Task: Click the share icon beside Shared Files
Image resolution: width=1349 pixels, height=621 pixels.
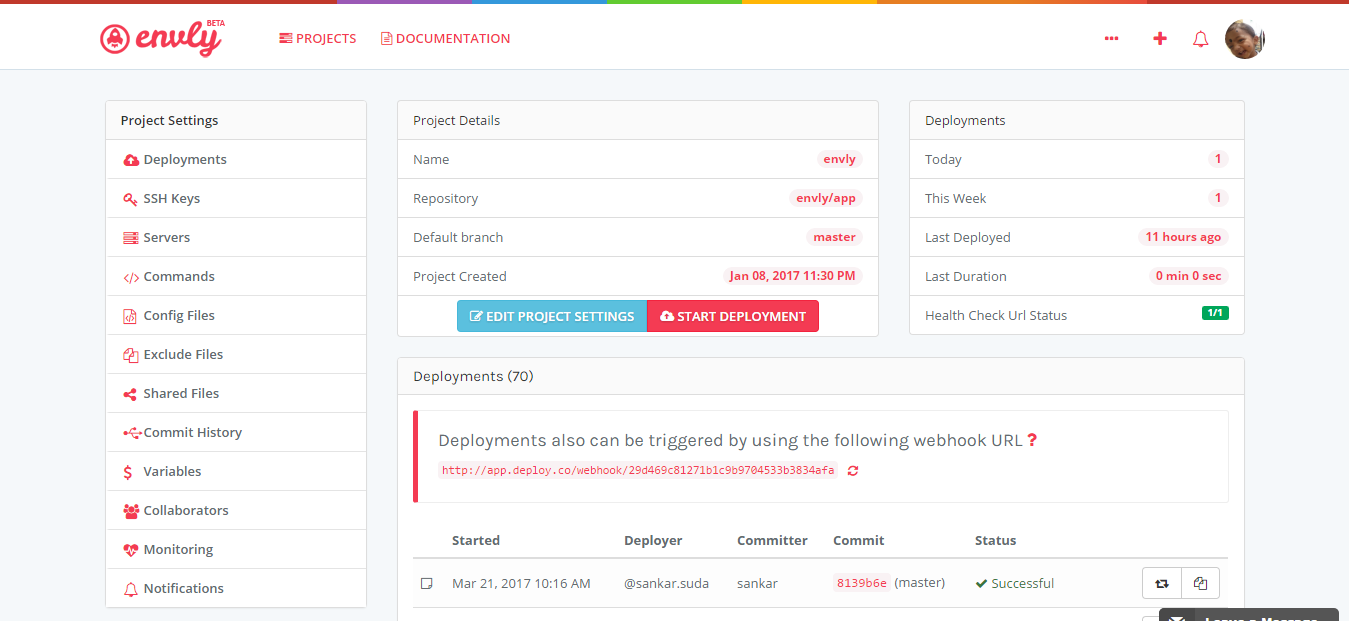Action: pos(130,394)
